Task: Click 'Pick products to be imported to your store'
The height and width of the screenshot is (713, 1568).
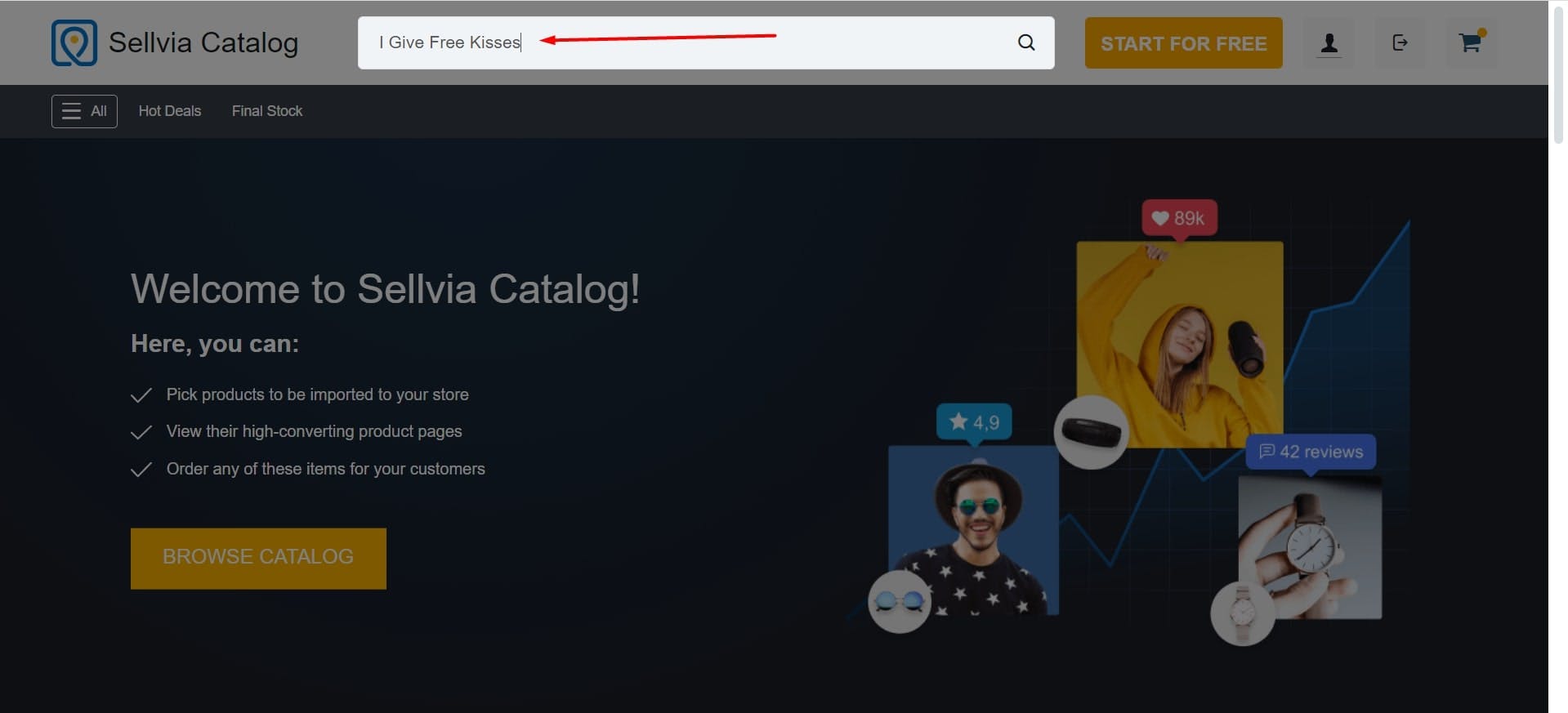Action: 318,394
